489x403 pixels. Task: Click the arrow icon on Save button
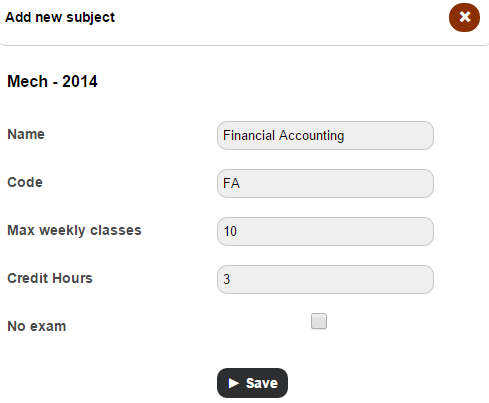tap(234, 383)
